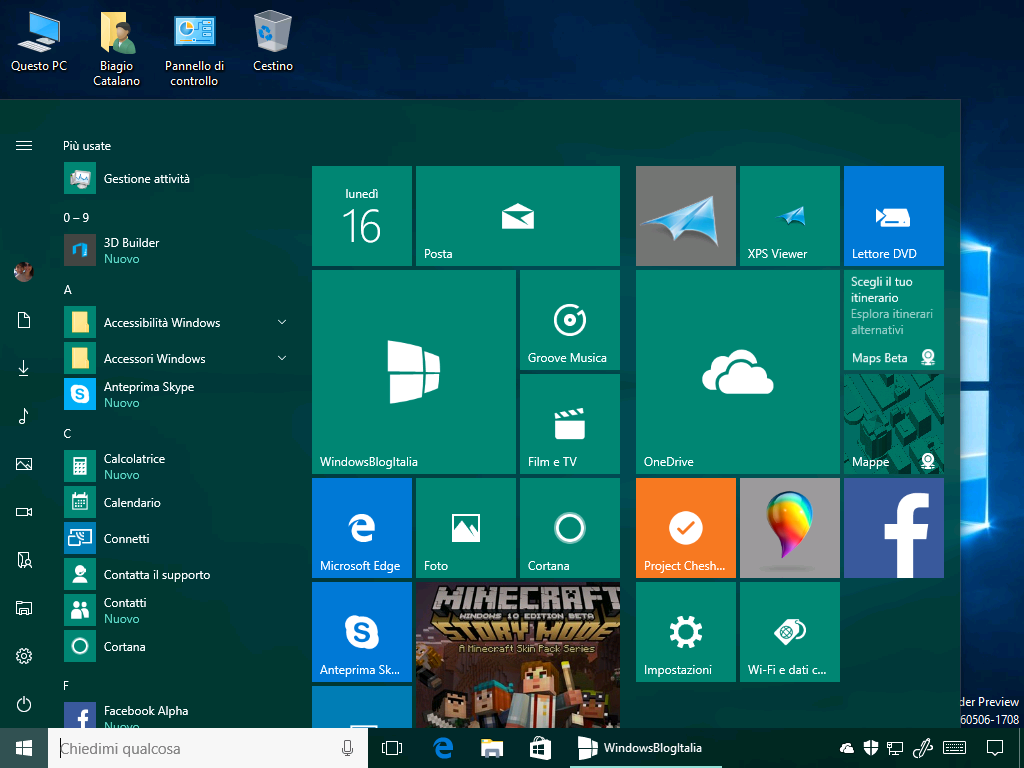Open the Foto tile

[x=466, y=528]
